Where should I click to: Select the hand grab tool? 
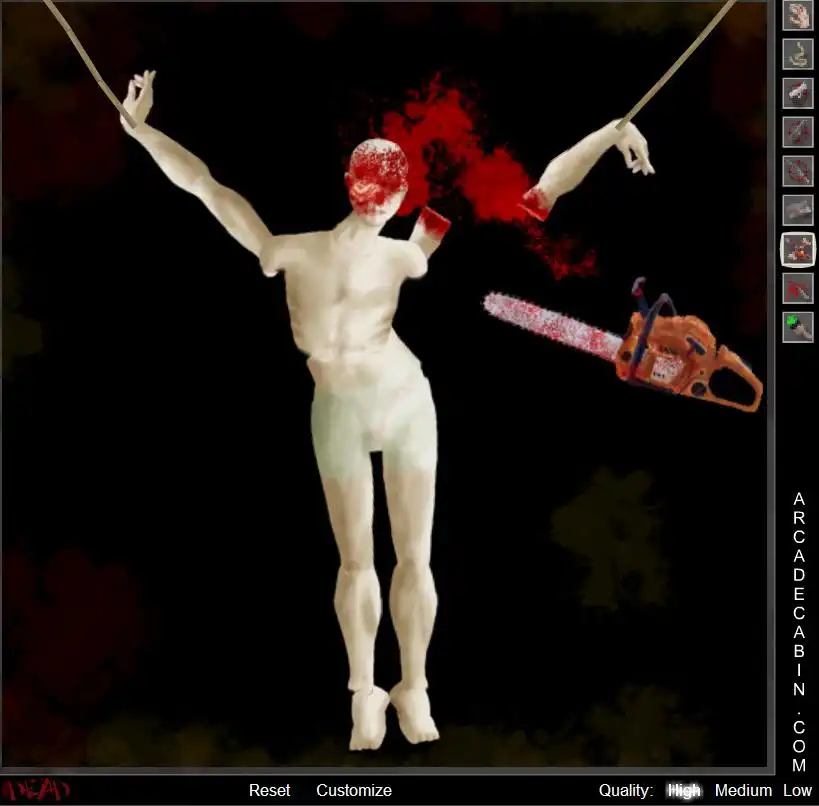tap(798, 15)
